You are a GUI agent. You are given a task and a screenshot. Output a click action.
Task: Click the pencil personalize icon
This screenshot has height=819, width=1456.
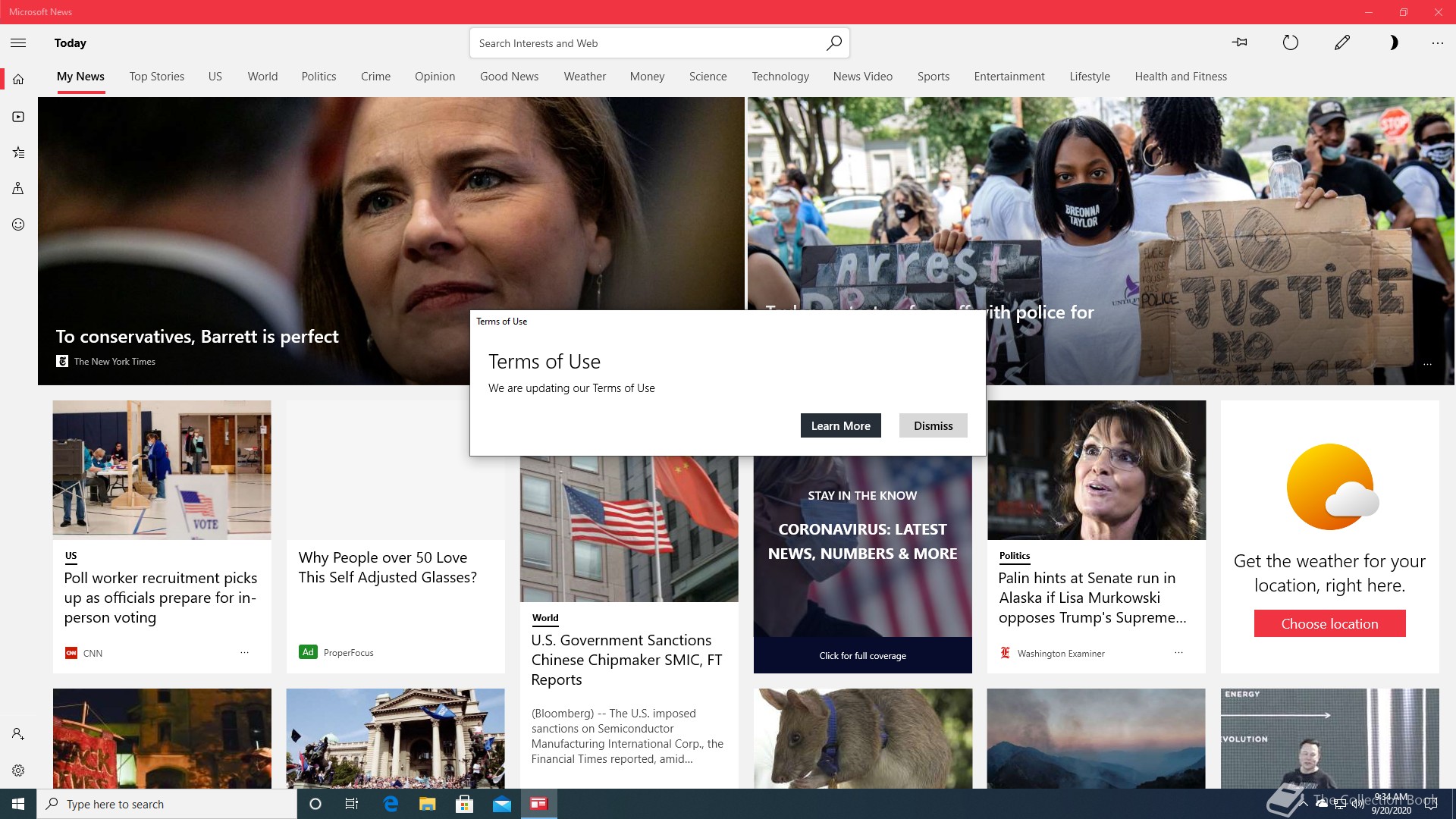point(1341,42)
